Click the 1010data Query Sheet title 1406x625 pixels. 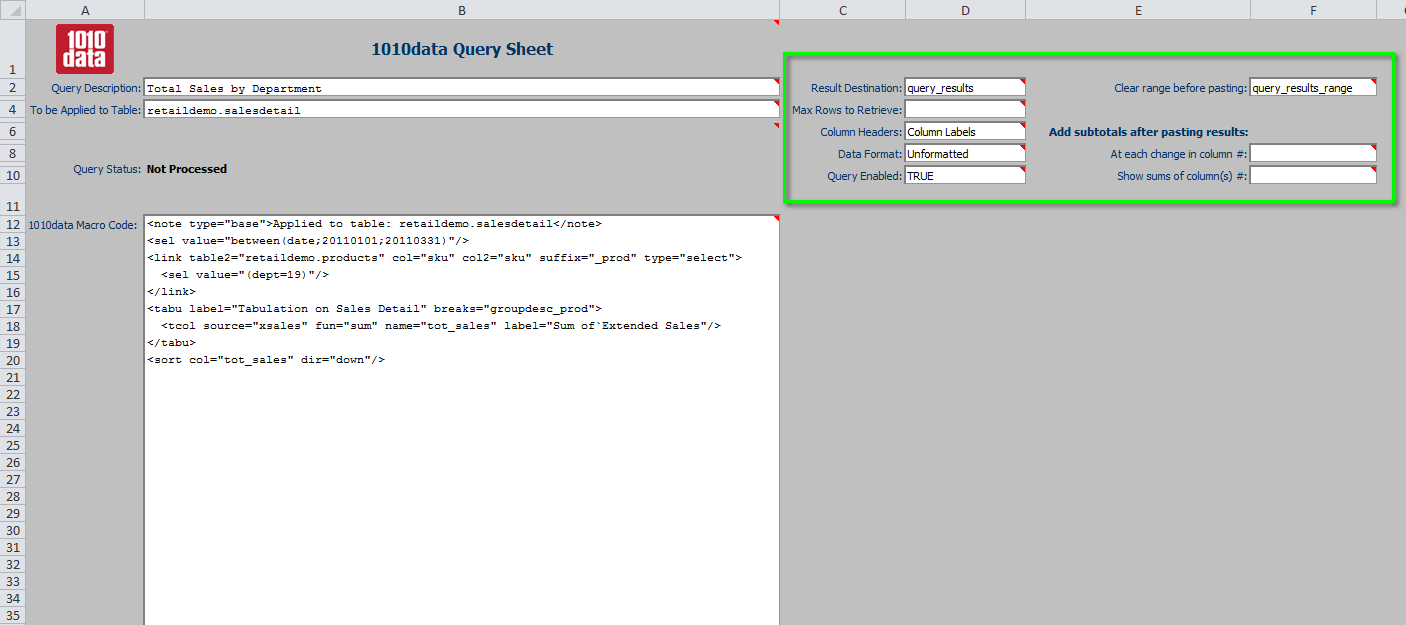pos(462,49)
